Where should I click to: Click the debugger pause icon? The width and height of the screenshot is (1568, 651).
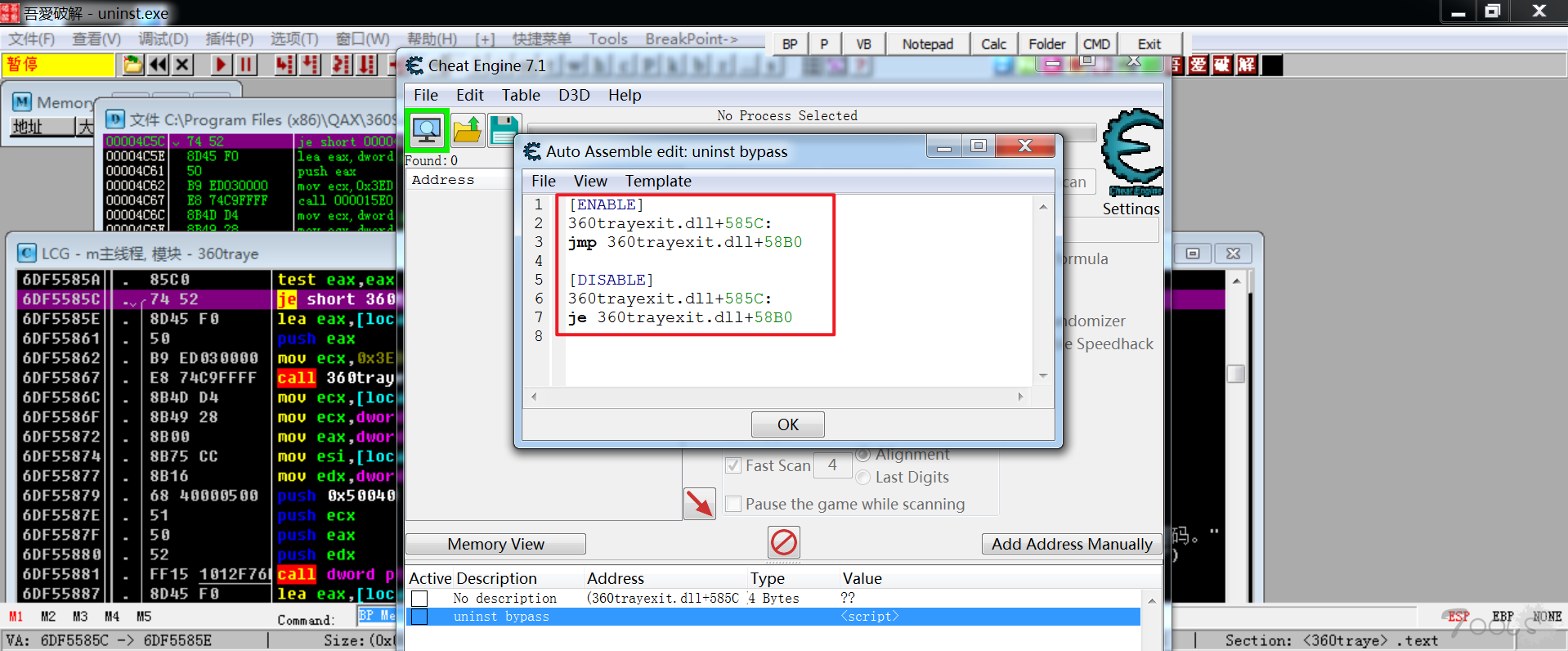point(246,65)
